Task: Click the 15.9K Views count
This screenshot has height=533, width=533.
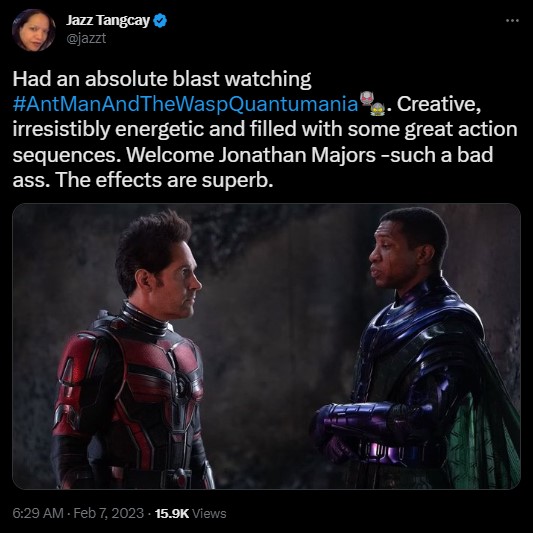Action: coord(190,513)
